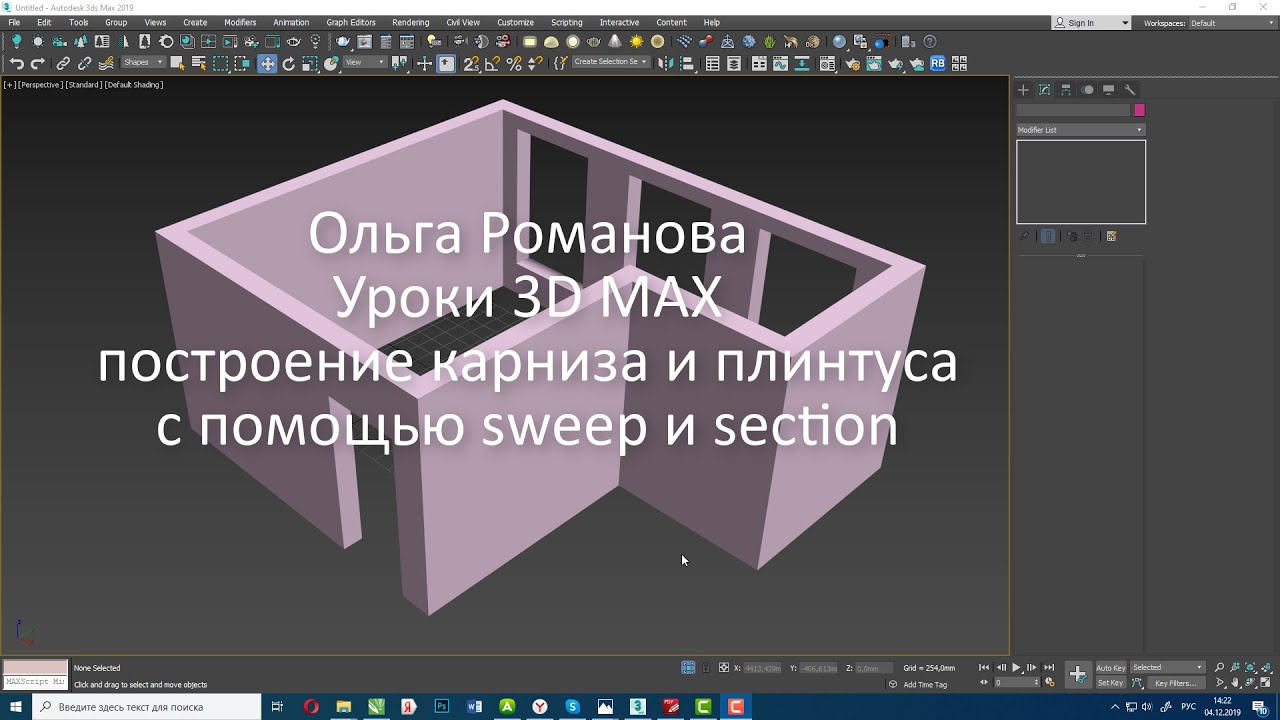Click the Add Time Tag label
1280x720 pixels.
(x=925, y=685)
